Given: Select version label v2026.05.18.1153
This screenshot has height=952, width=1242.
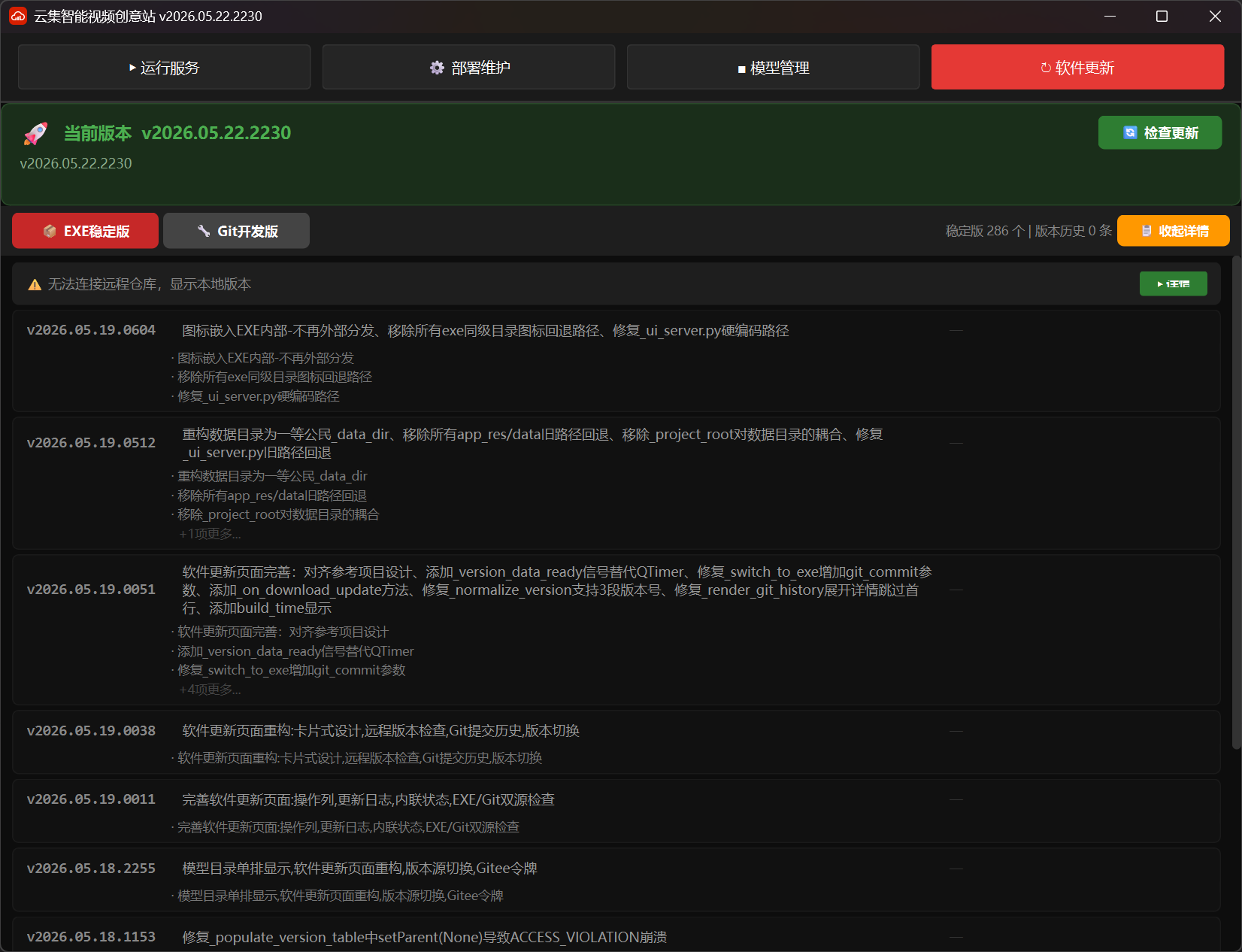Looking at the screenshot, I should pyautogui.click(x=91, y=937).
